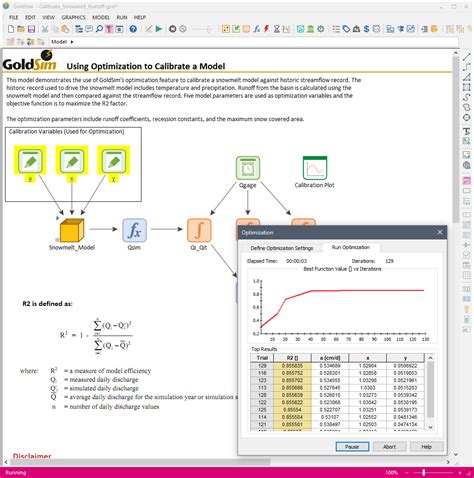
Task: Open the magnifier search tool
Action: click(x=99, y=29)
